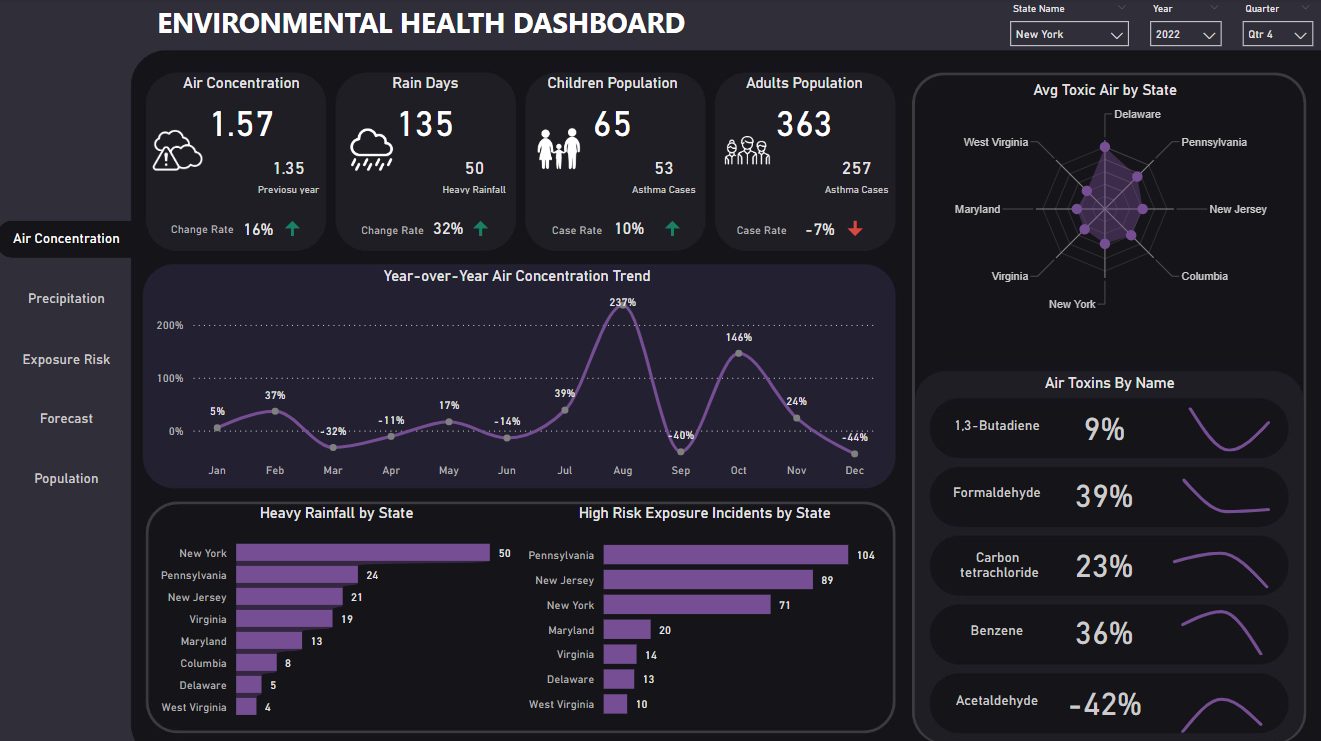Screen dimensions: 1321x741
Task: Click the 1,3-Butadiene sparkline
Action: click(1229, 429)
